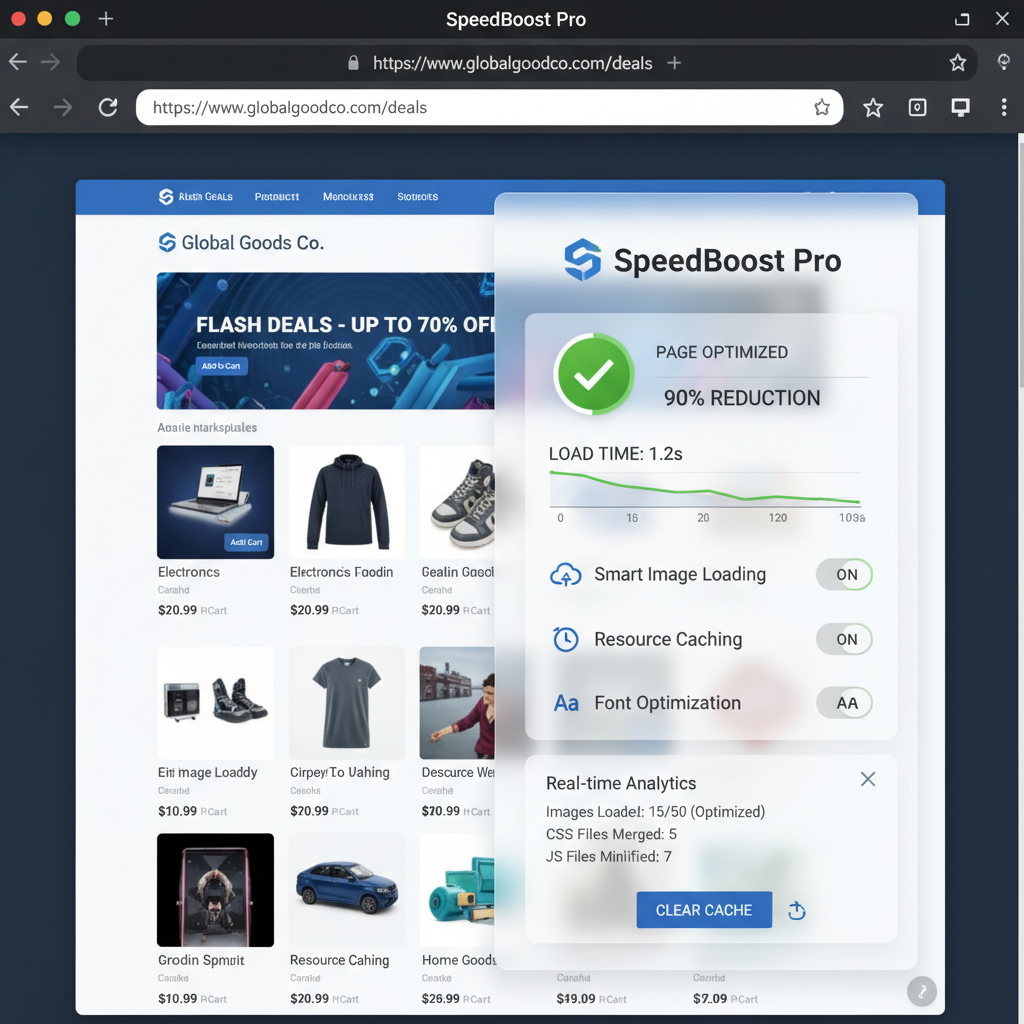Click the Aa icon for Font Optimization
Viewport: 1024px width, 1024px height.
[566, 703]
